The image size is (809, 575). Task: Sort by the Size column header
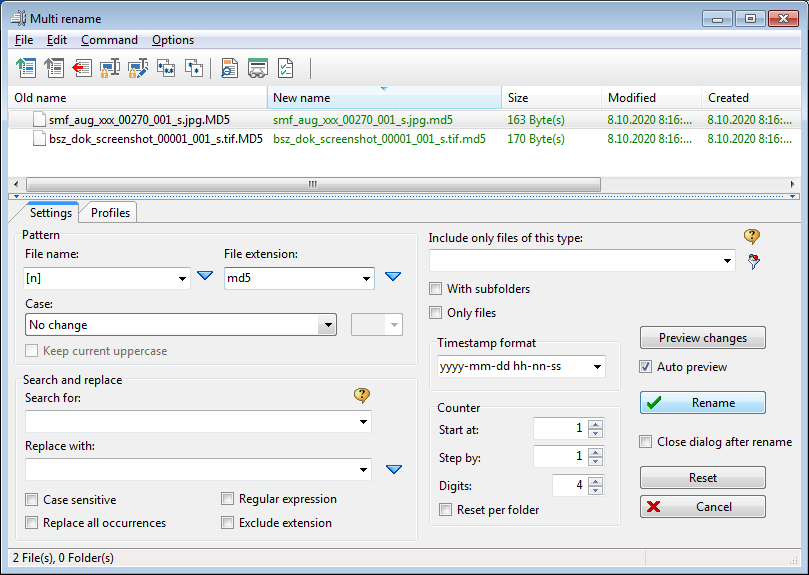[552, 98]
